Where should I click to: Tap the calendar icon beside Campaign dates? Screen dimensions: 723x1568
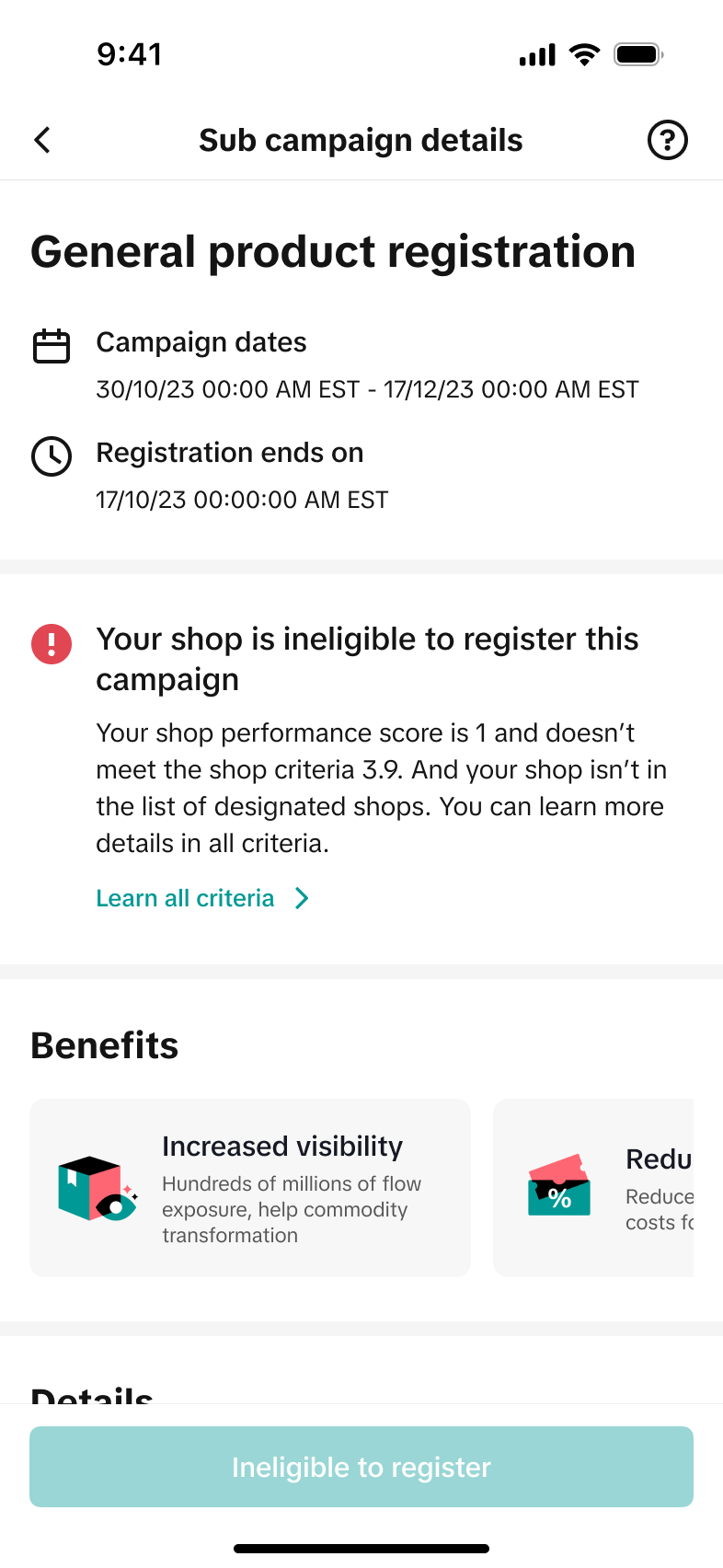pos(52,346)
